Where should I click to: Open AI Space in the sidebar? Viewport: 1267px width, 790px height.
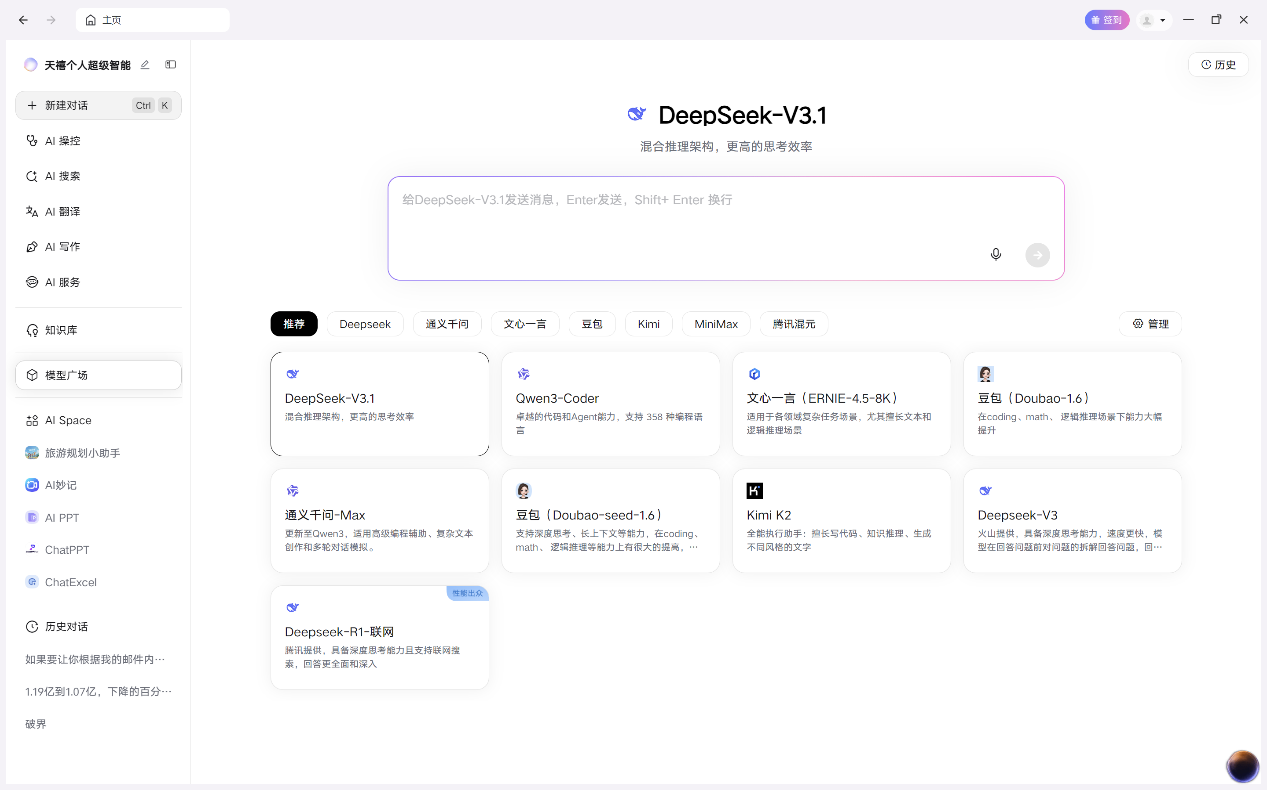coord(98,420)
